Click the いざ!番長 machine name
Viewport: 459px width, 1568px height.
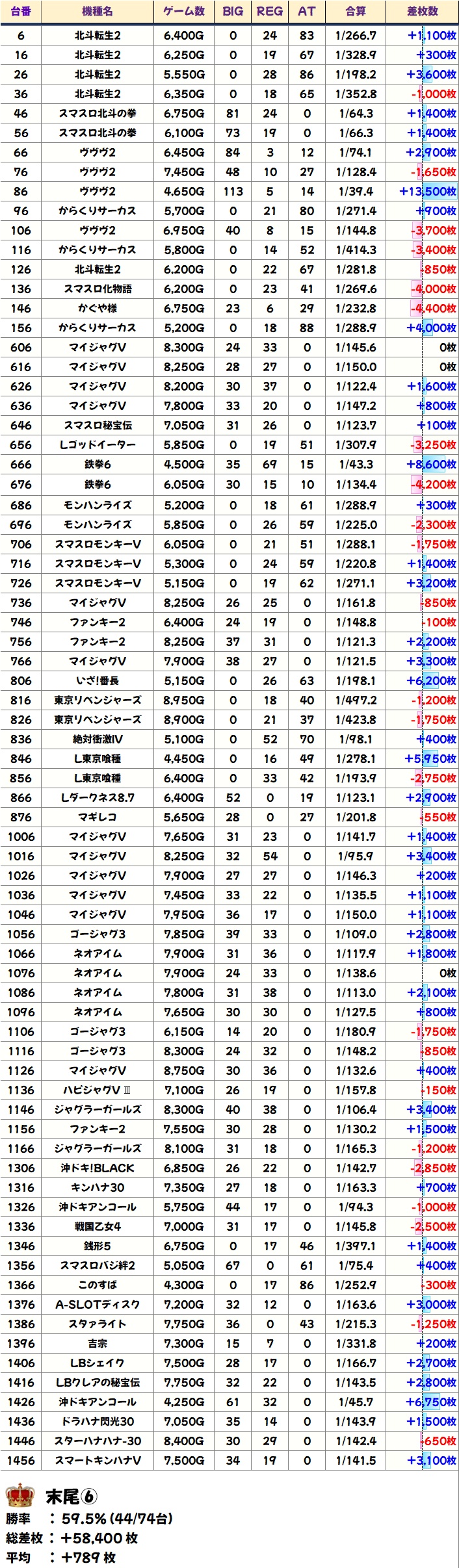coord(98,681)
